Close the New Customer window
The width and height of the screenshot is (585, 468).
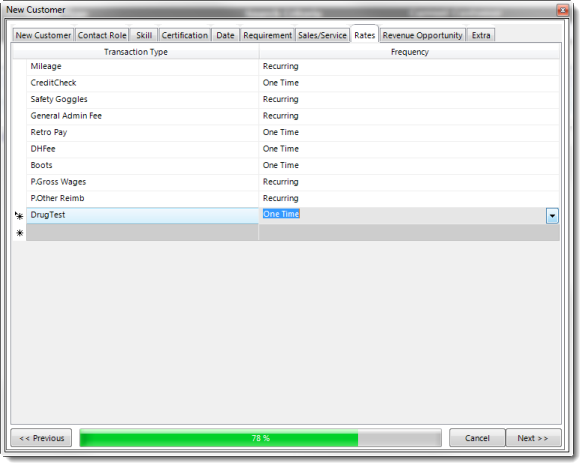(563, 10)
